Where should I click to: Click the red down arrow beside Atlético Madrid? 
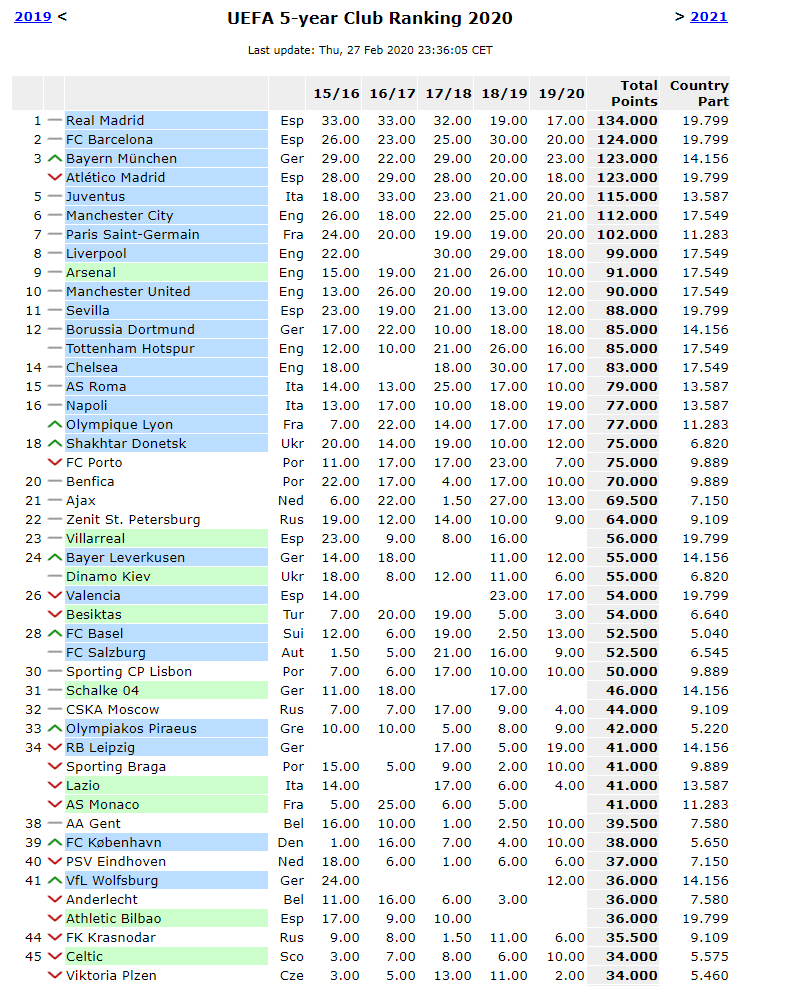click(x=55, y=177)
